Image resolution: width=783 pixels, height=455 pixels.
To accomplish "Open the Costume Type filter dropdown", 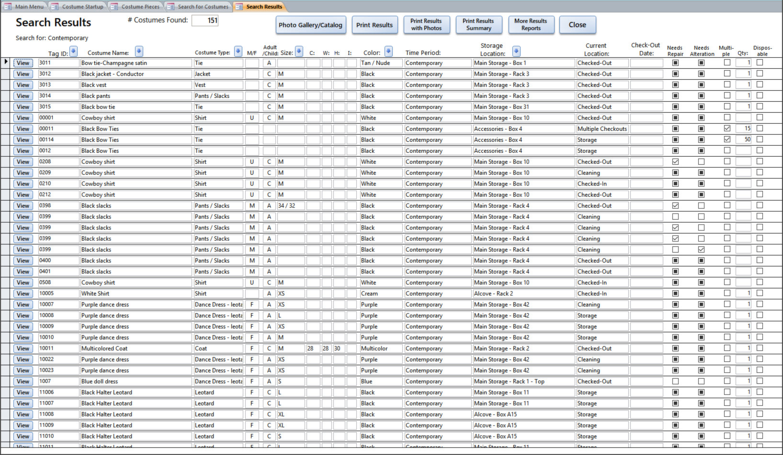I will [x=239, y=51].
